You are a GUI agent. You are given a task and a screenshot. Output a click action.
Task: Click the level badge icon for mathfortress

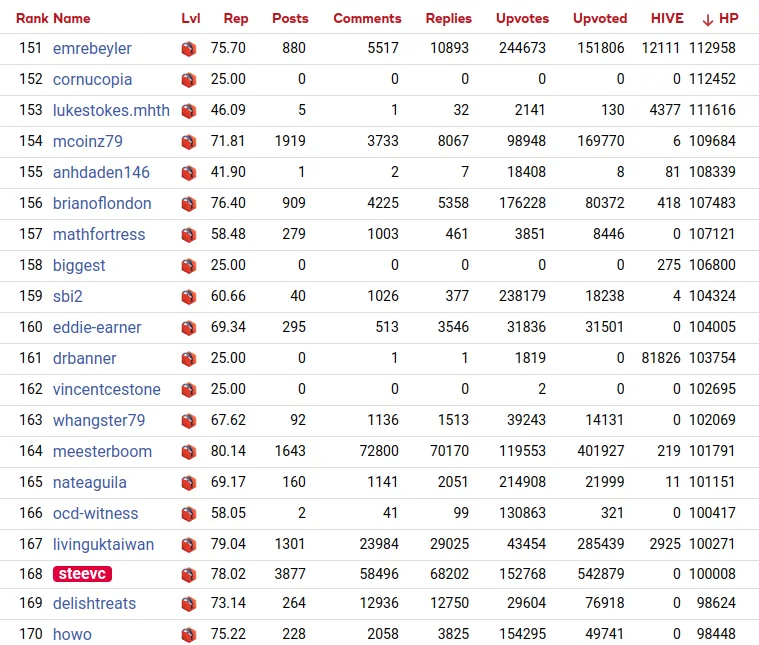pyautogui.click(x=189, y=235)
